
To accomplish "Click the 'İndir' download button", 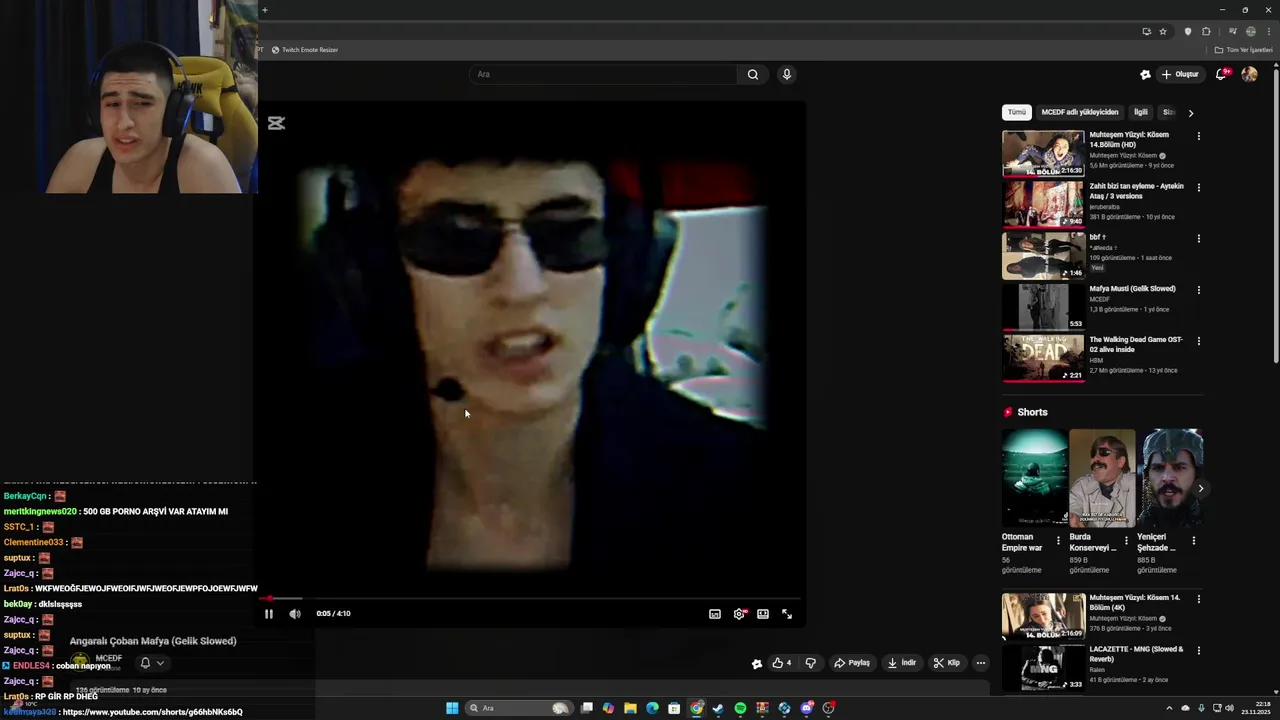I will 902,663.
